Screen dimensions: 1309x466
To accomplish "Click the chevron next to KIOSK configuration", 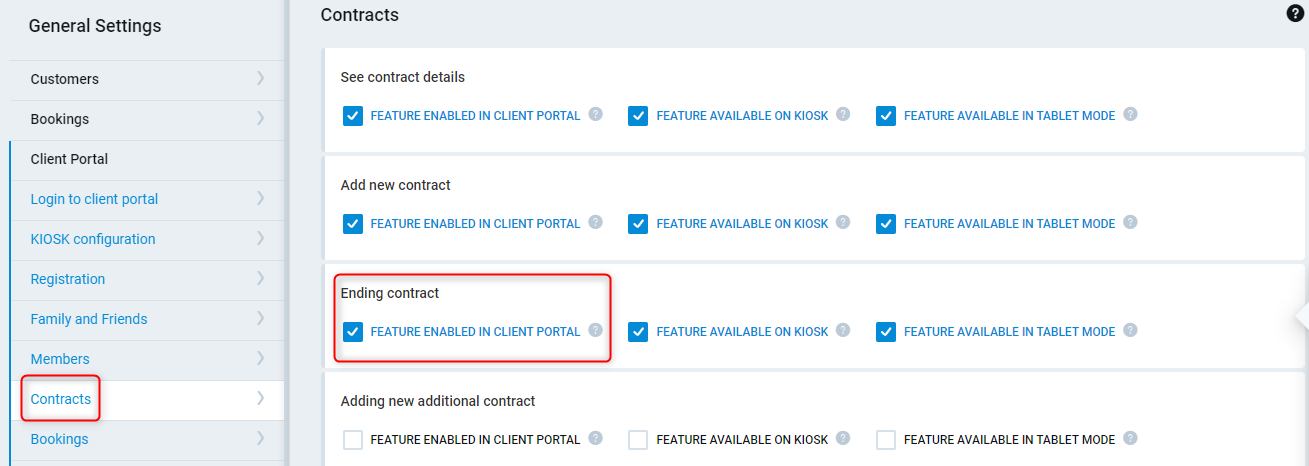I will coord(260,238).
